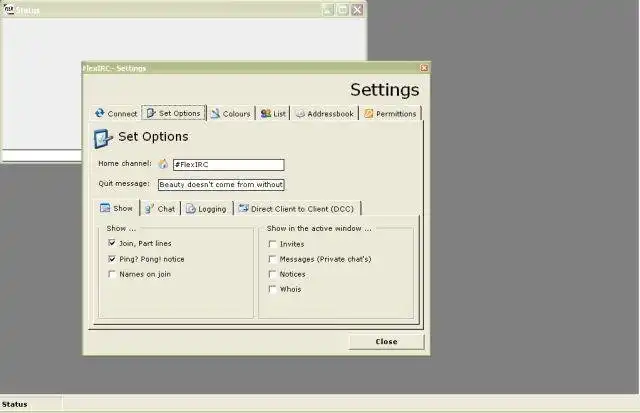
Task: Click the Quit message input field
Action: [221, 184]
